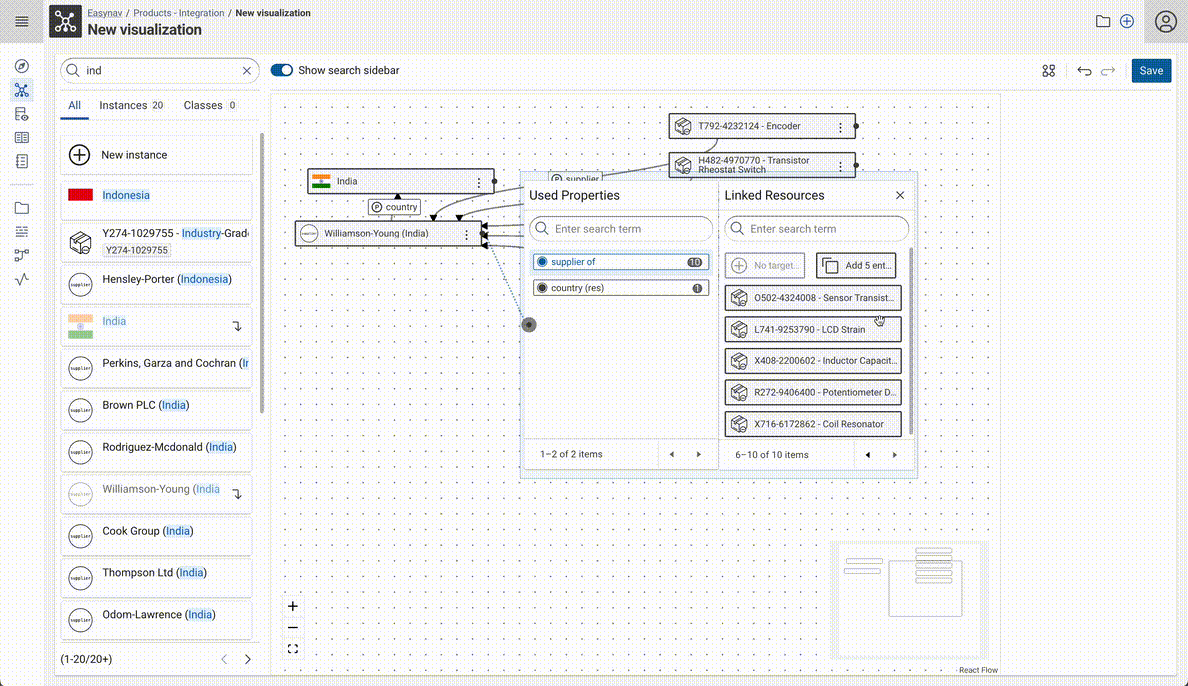This screenshot has width=1188, height=686.
Task: Click the Enter search term field under Used Properties
Action: (620, 228)
